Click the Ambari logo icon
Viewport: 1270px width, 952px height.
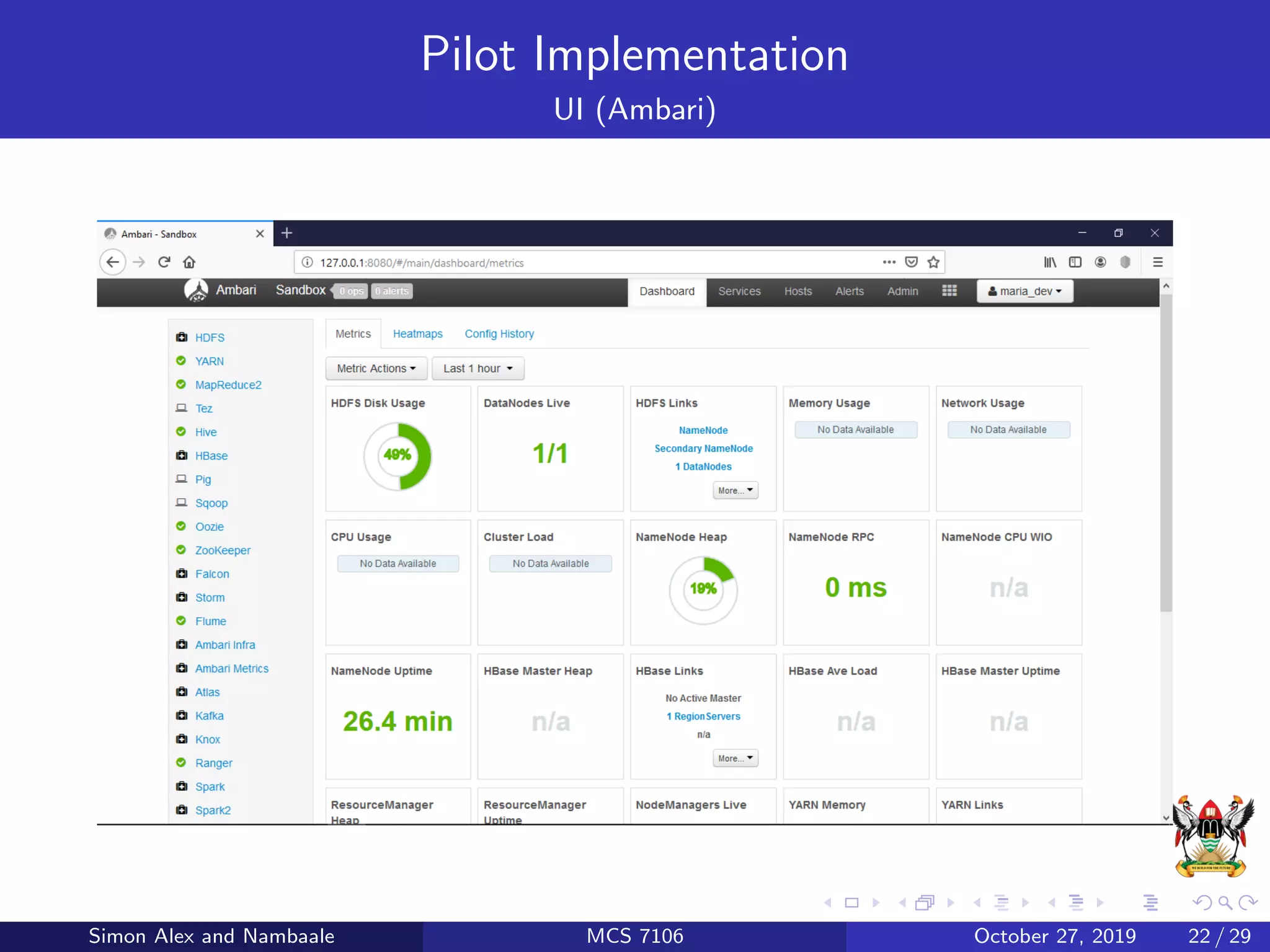(x=196, y=290)
